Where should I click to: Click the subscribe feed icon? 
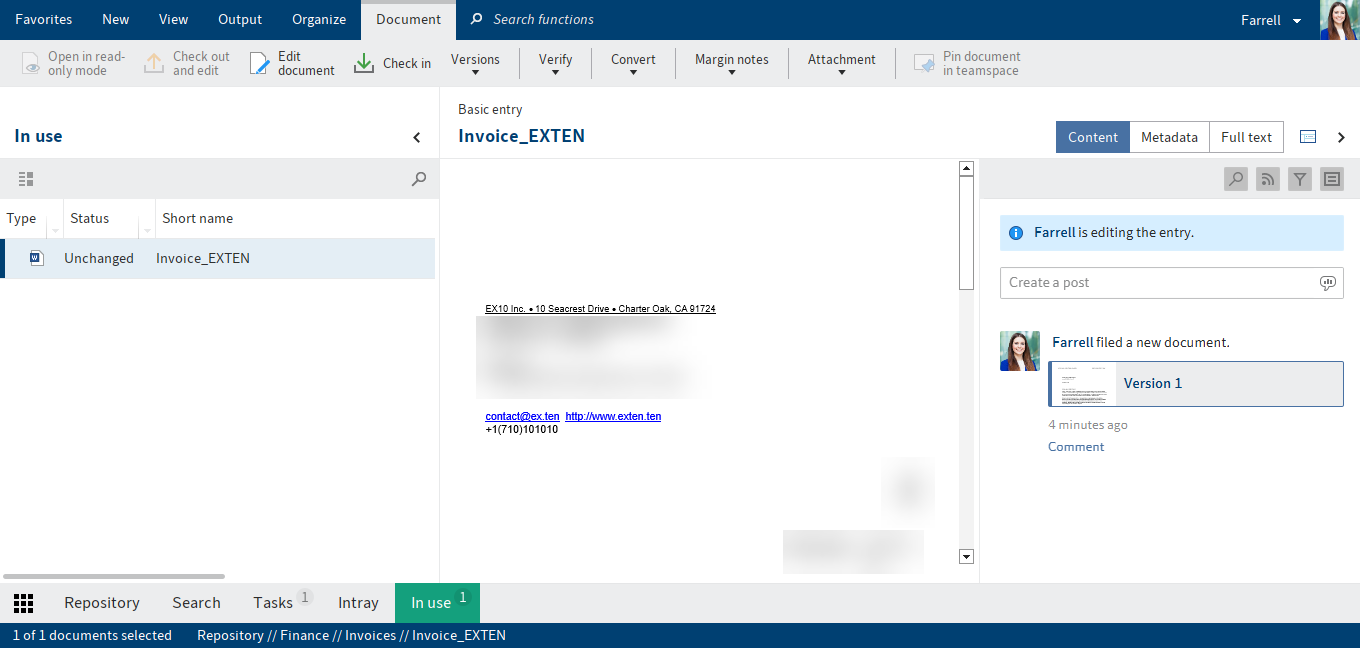[1268, 179]
